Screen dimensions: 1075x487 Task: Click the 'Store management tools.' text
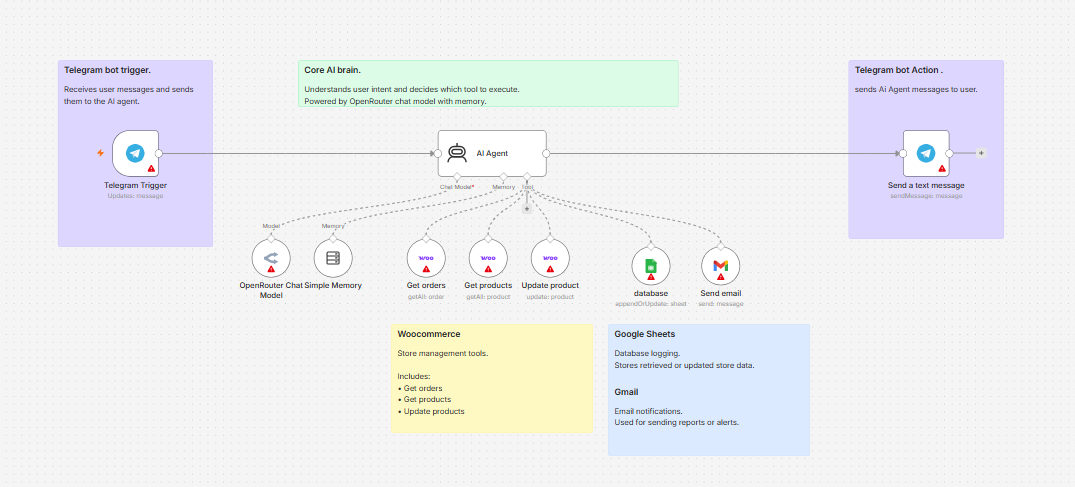443,354
